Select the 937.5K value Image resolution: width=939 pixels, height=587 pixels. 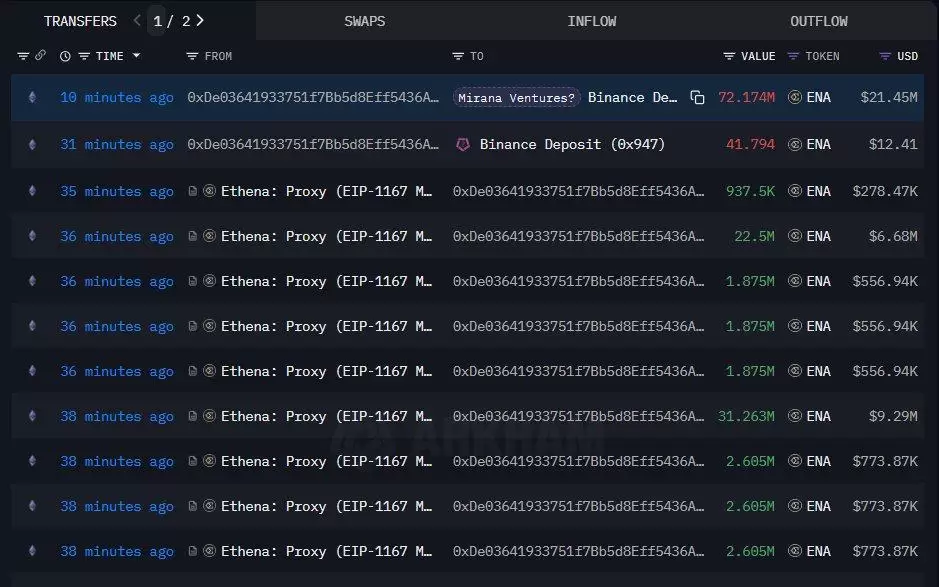click(750, 191)
